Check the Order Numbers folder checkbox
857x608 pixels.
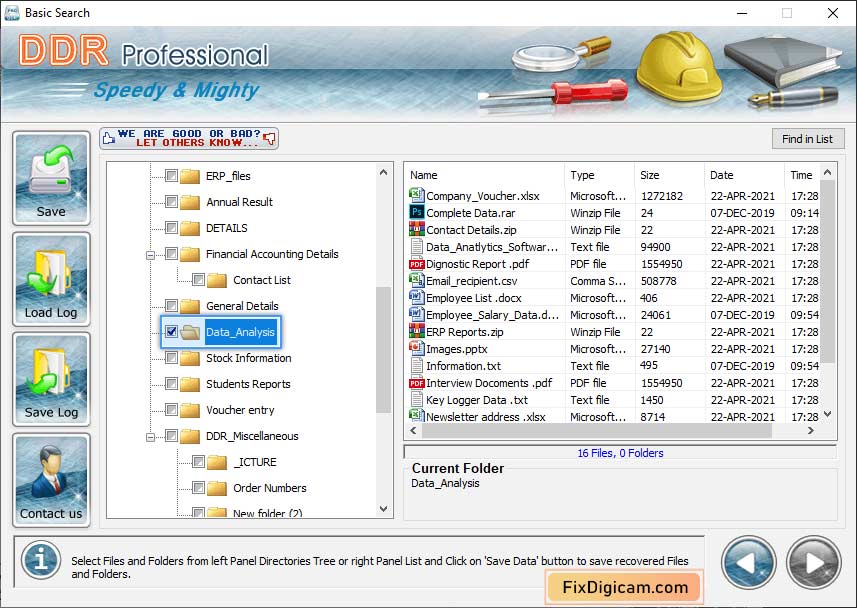[x=198, y=488]
